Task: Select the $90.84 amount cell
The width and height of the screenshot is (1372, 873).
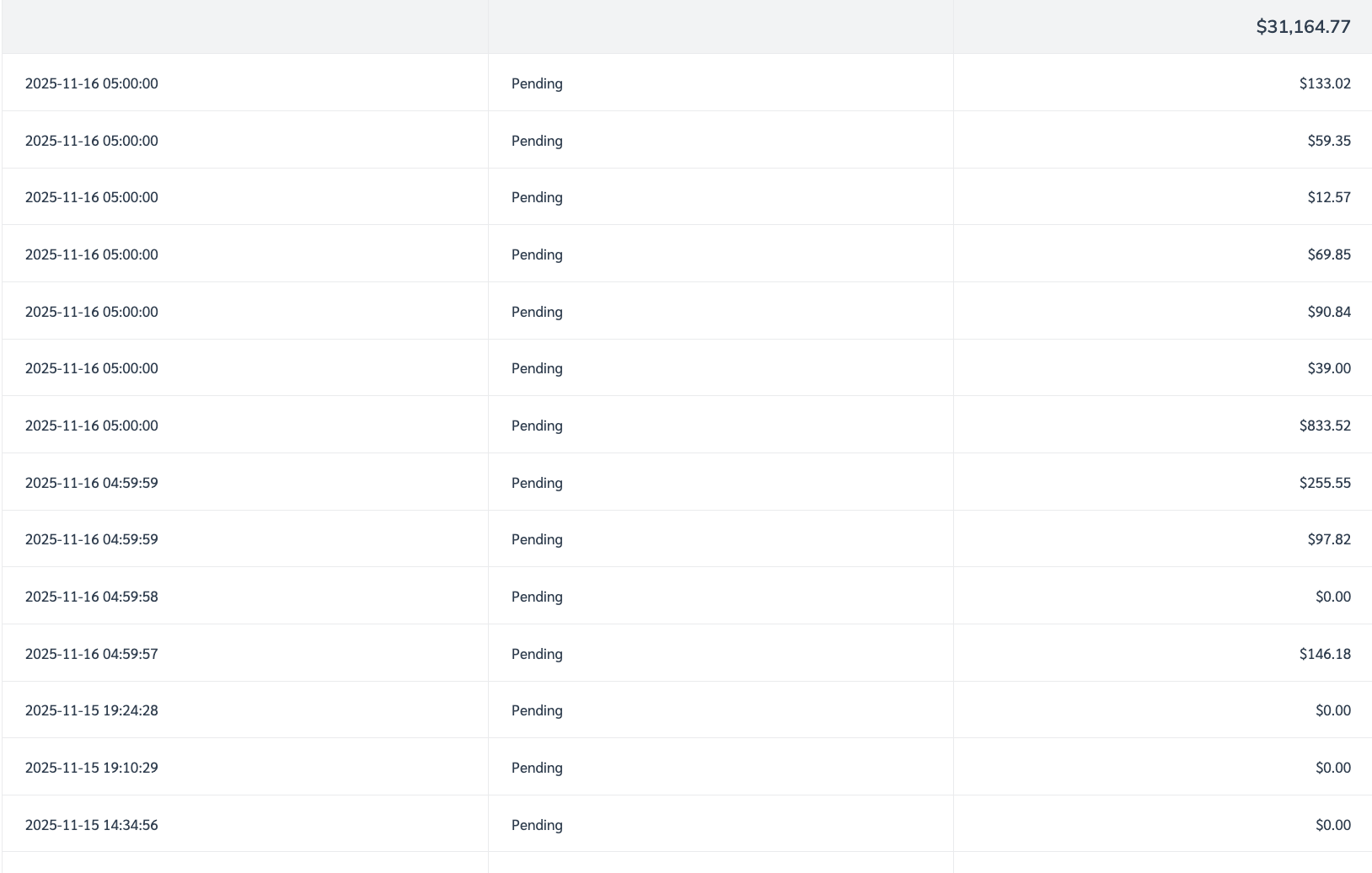Action: coord(1328,312)
